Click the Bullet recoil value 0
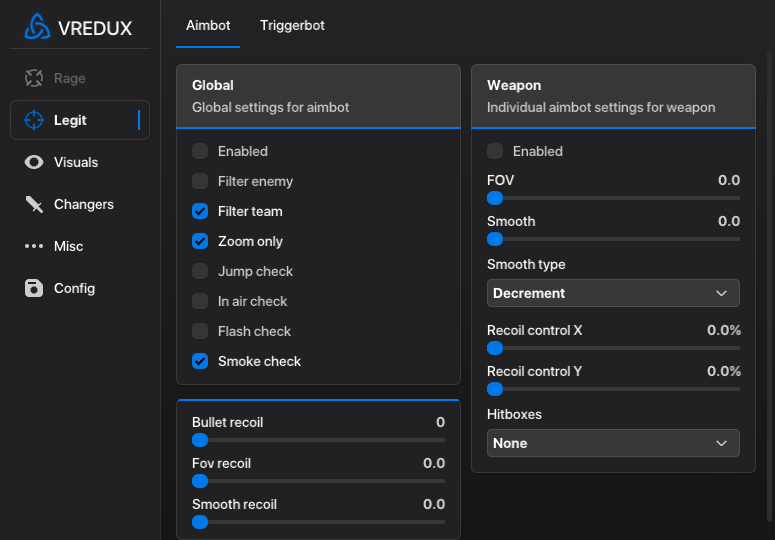This screenshot has width=775, height=540. tap(440, 422)
